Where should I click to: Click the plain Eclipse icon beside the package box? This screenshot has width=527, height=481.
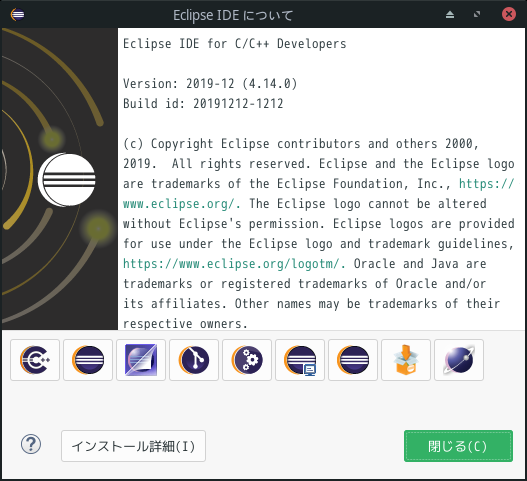click(x=353, y=360)
